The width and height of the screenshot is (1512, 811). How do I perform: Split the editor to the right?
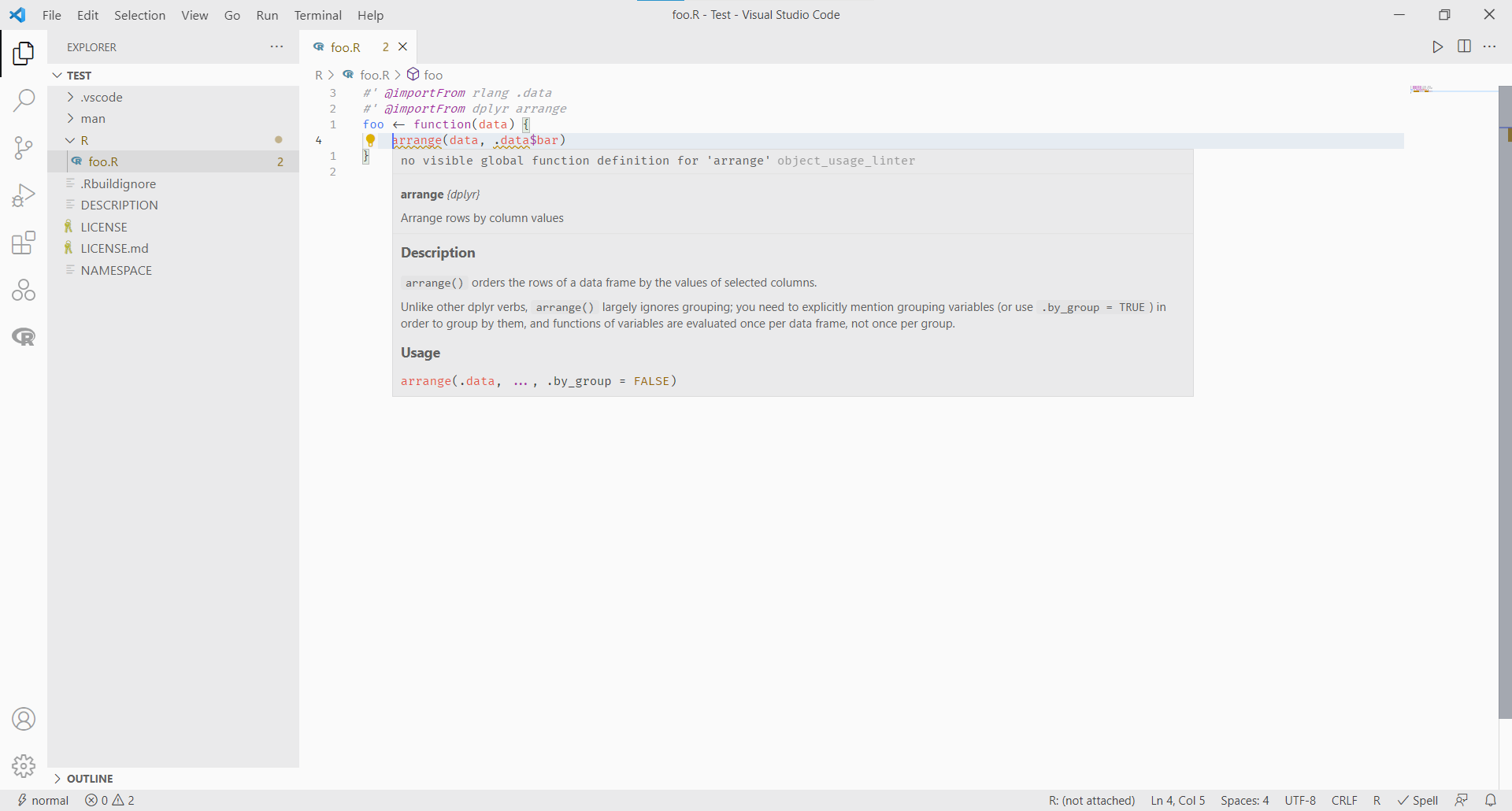click(1464, 46)
